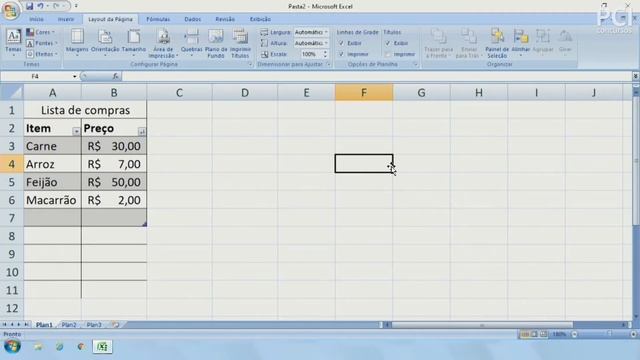
Task: Open the Orientação options
Action: pyautogui.click(x=105, y=42)
